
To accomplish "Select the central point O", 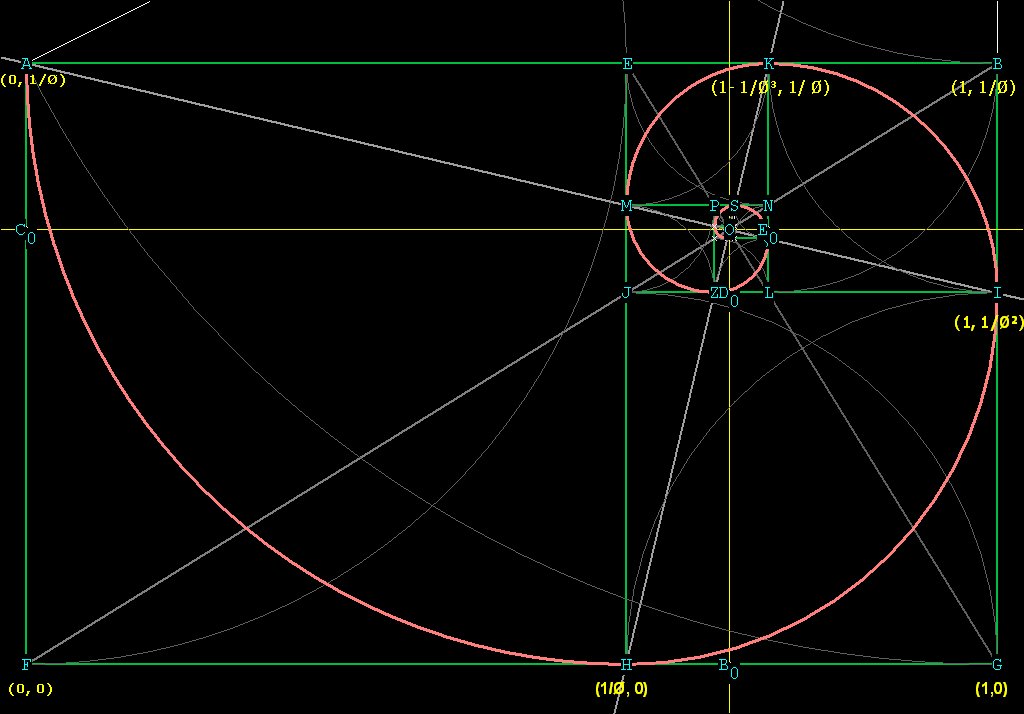I will click(x=727, y=228).
